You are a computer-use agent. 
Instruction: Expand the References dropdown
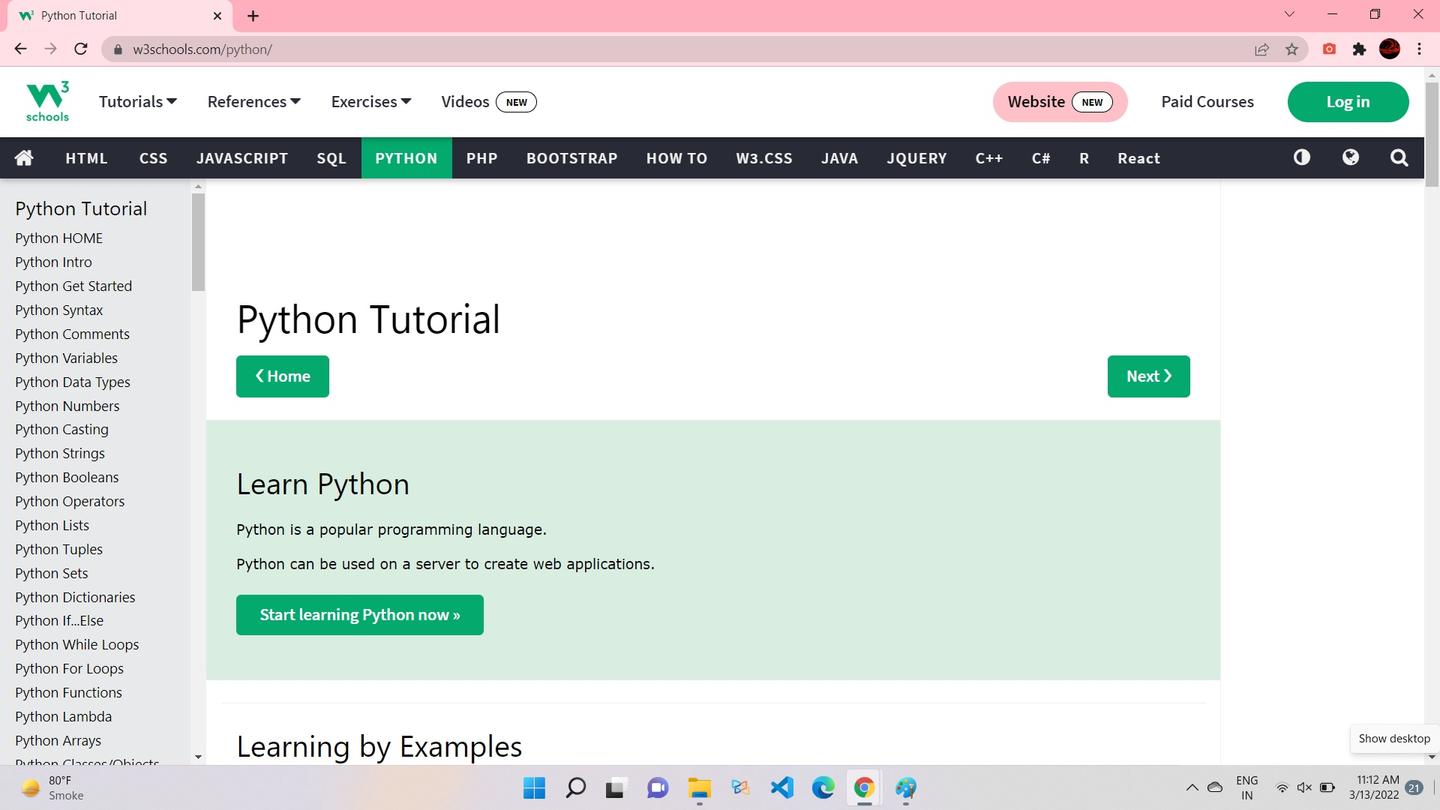click(254, 102)
